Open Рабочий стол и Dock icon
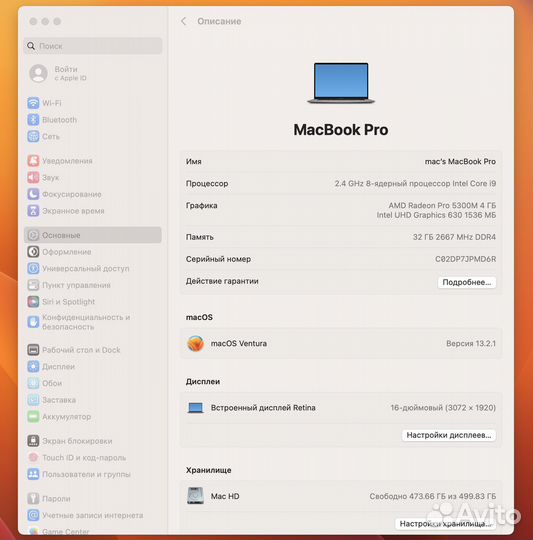 (x=33, y=350)
